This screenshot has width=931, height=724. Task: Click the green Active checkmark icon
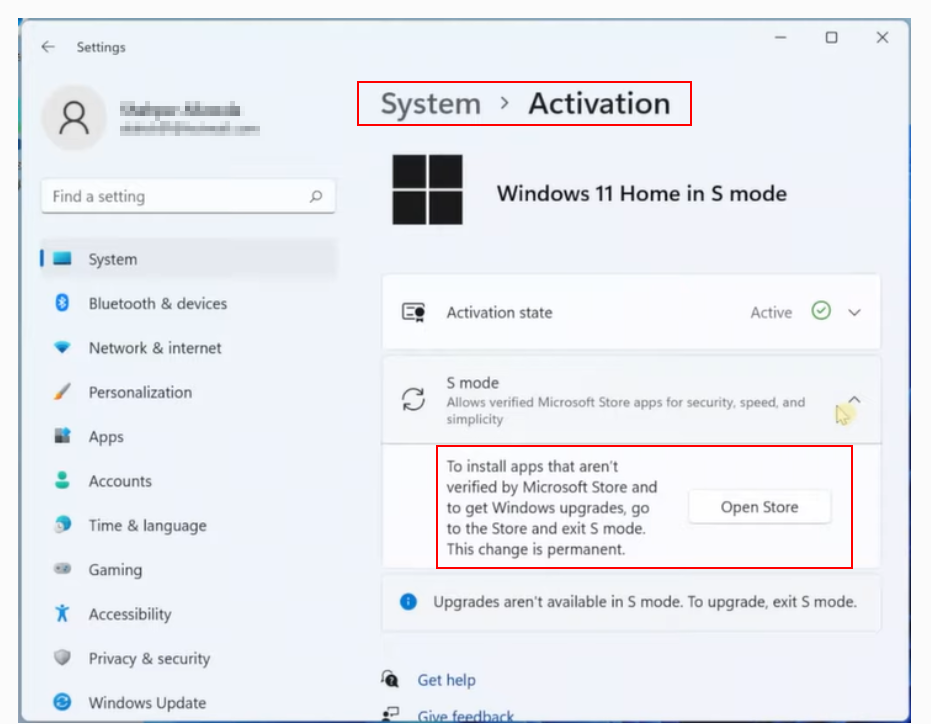point(821,311)
